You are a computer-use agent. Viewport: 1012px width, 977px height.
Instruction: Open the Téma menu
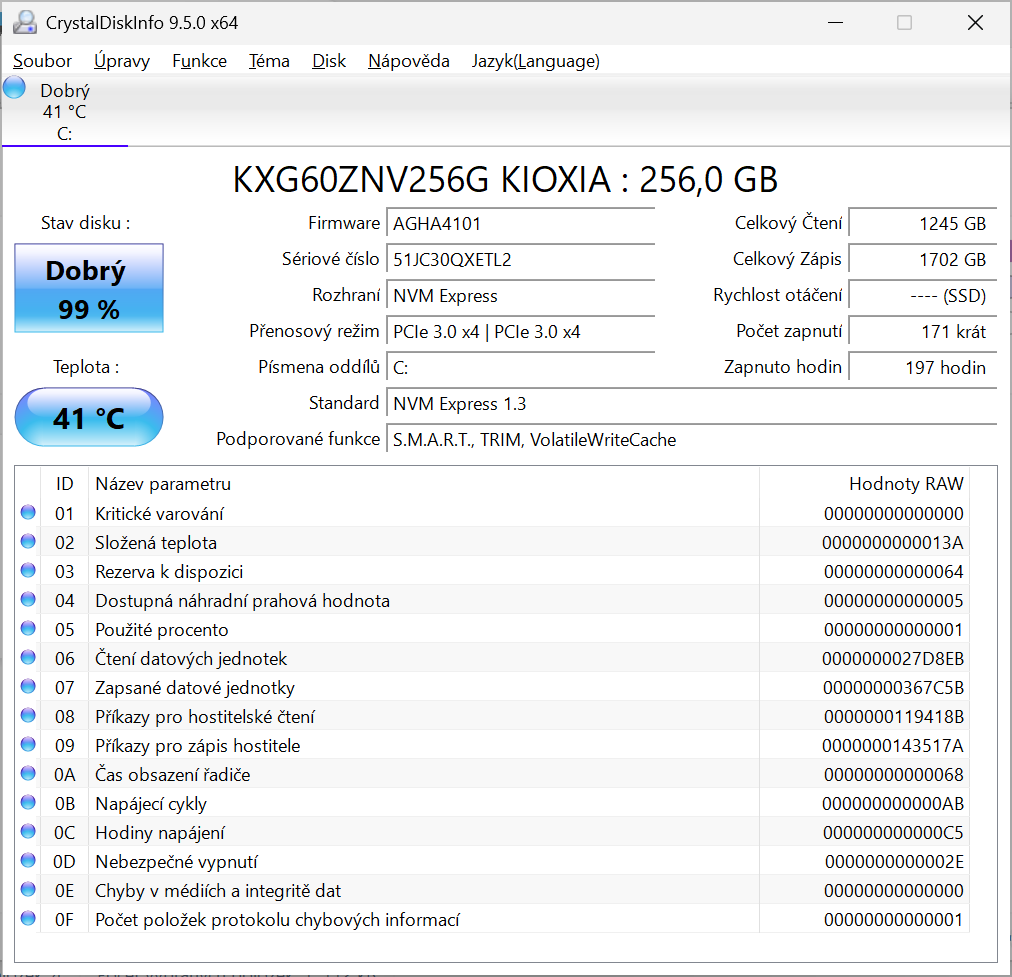pos(269,61)
